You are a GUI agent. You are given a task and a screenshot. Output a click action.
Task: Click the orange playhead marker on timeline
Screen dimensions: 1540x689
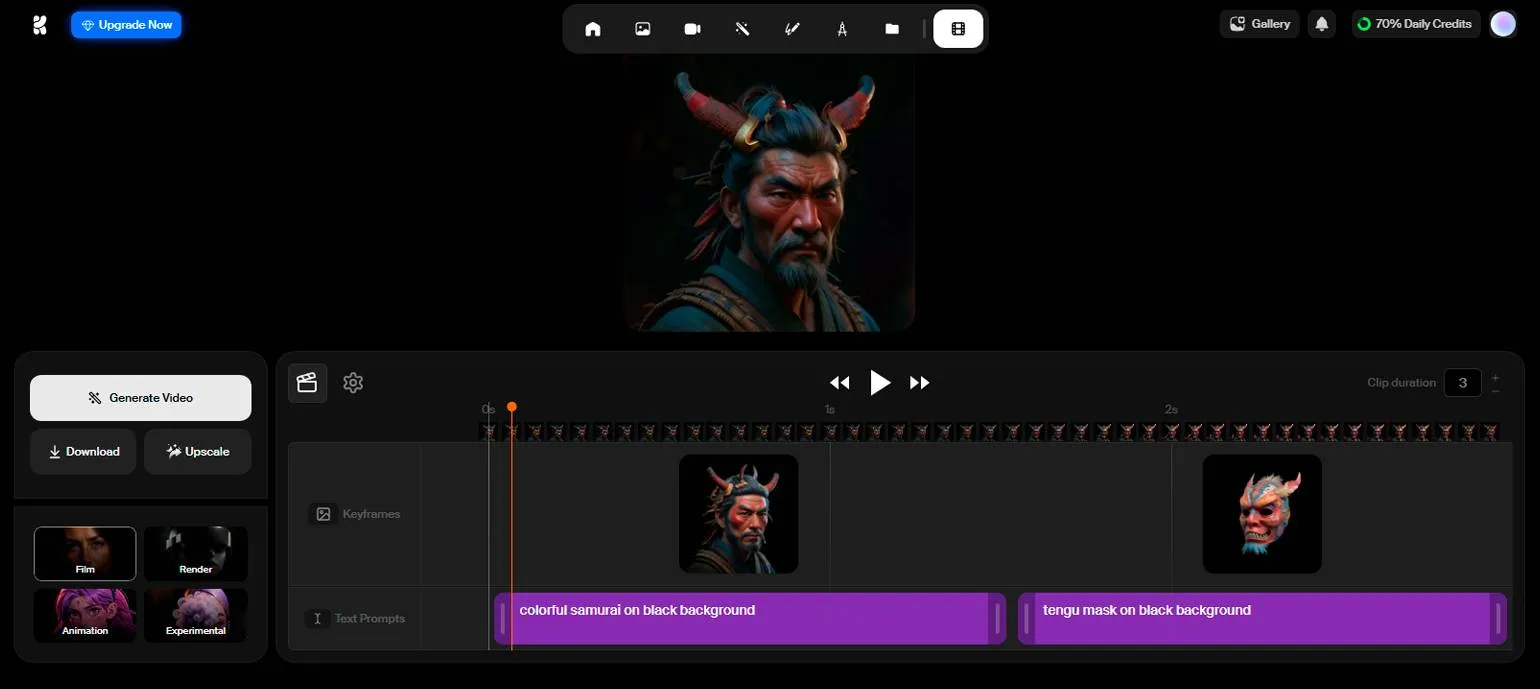coord(512,407)
